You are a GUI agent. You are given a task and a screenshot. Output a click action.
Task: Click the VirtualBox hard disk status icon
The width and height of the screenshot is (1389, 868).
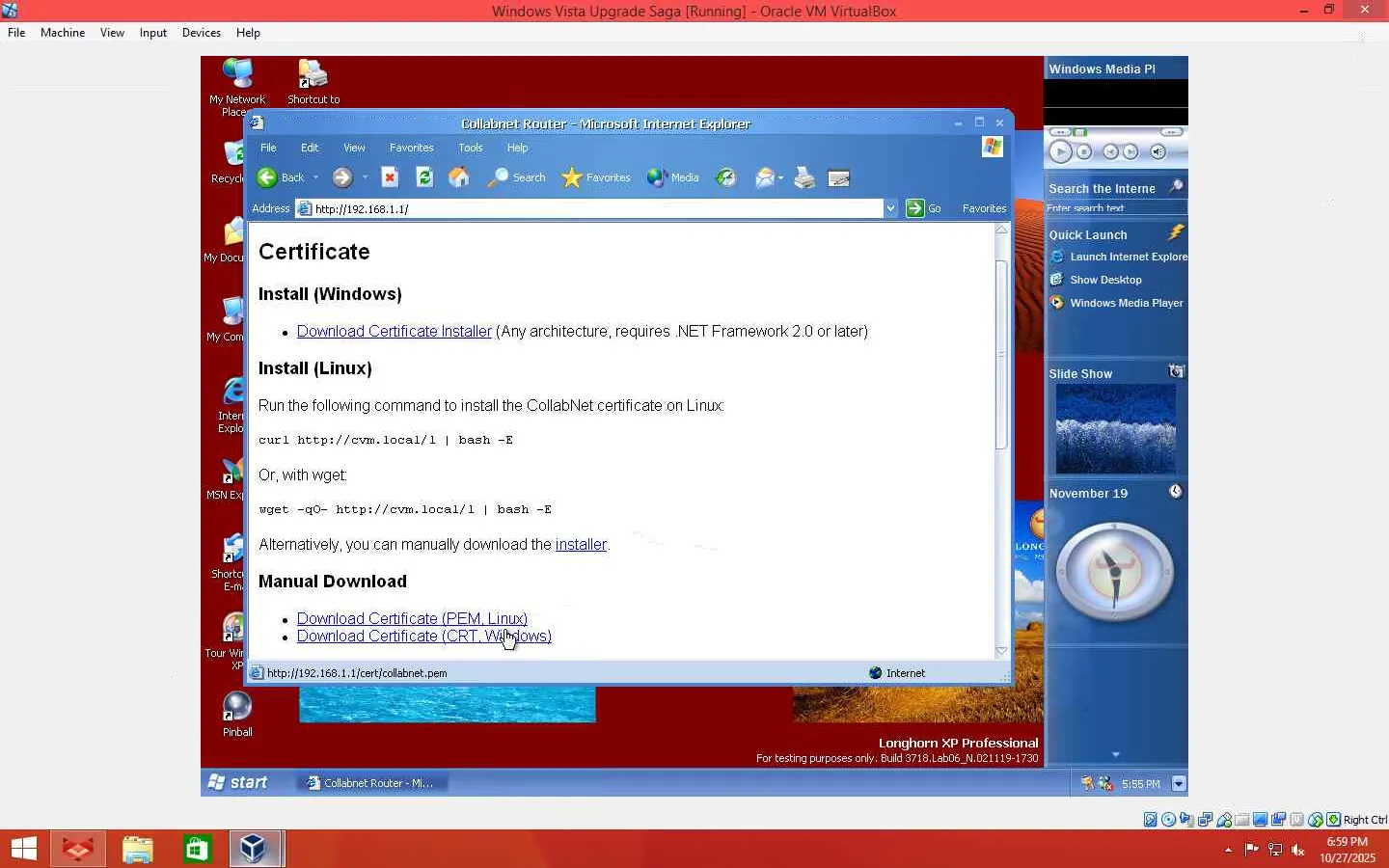(x=1151, y=820)
